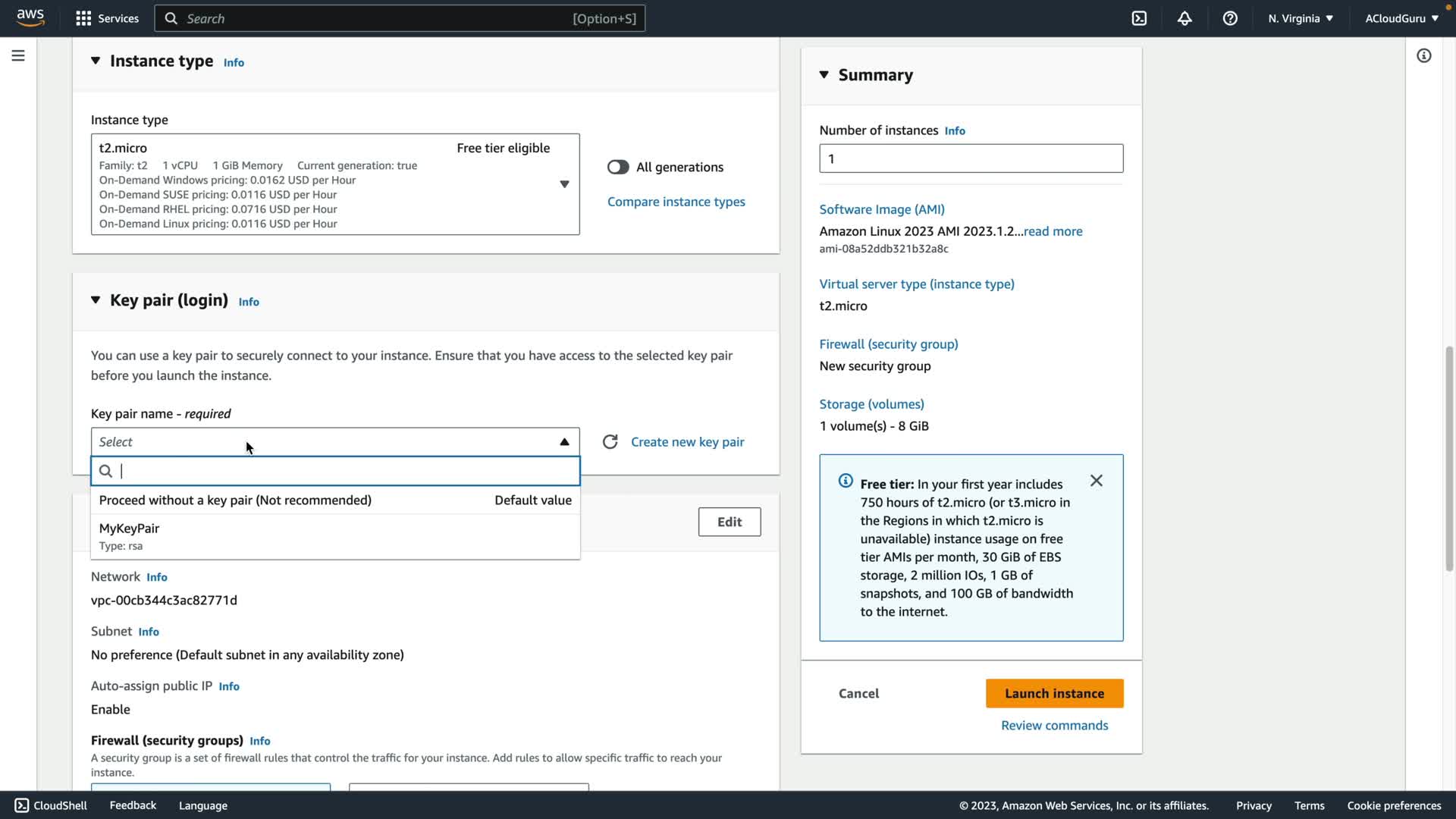Open the notifications bell

coord(1185,18)
